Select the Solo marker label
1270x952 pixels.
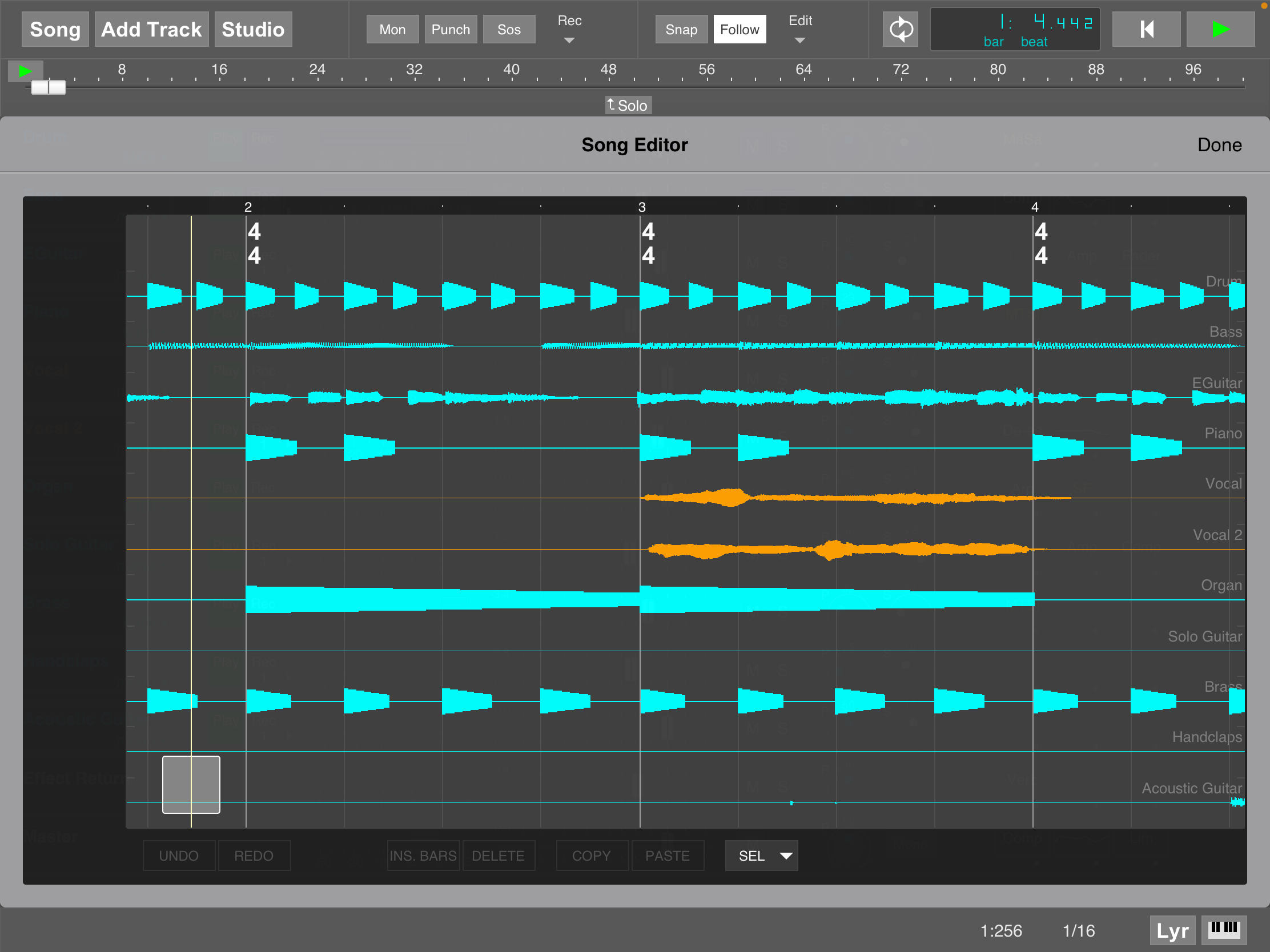tap(628, 105)
